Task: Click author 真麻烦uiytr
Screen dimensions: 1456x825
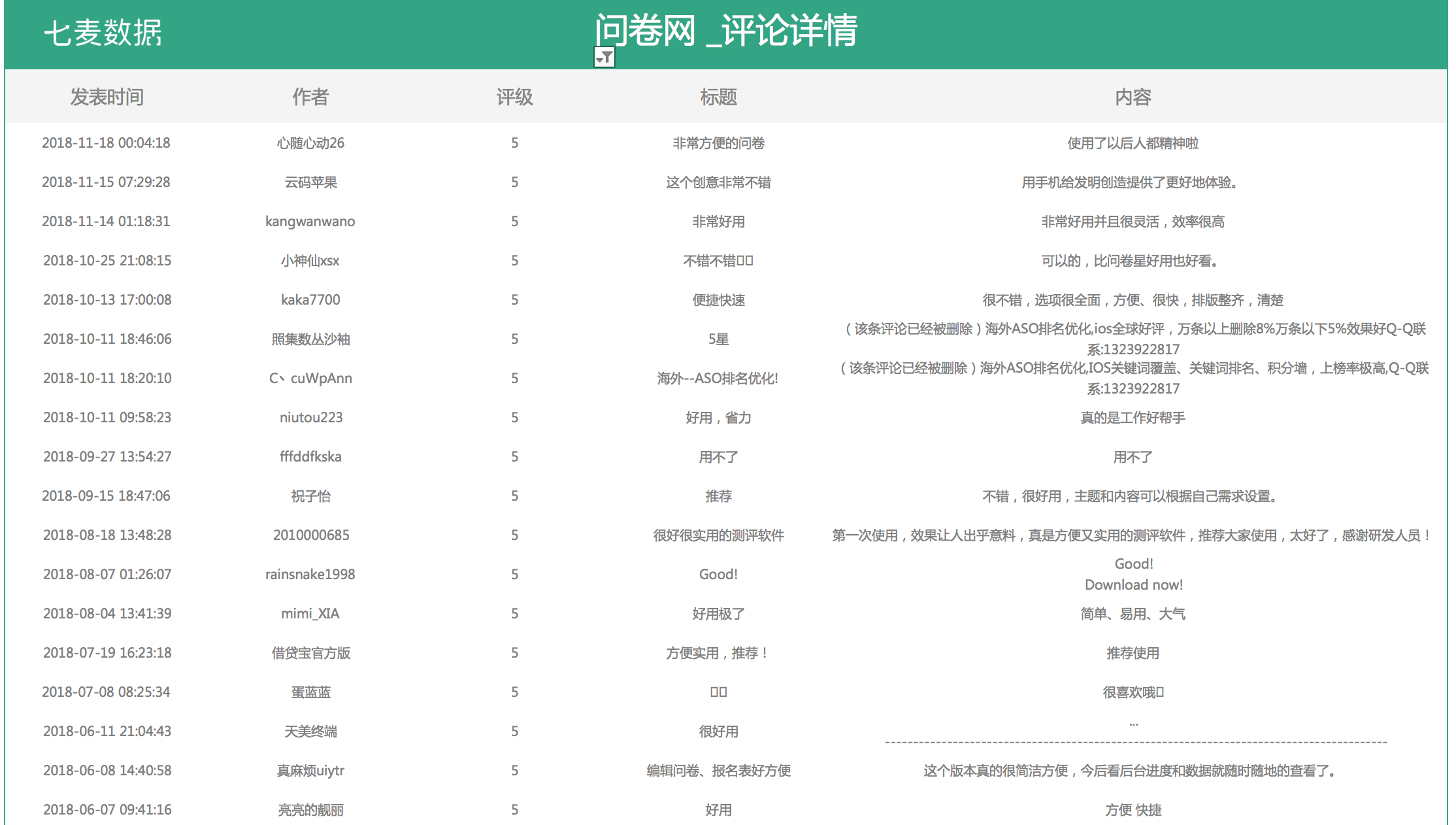Action: 310,771
